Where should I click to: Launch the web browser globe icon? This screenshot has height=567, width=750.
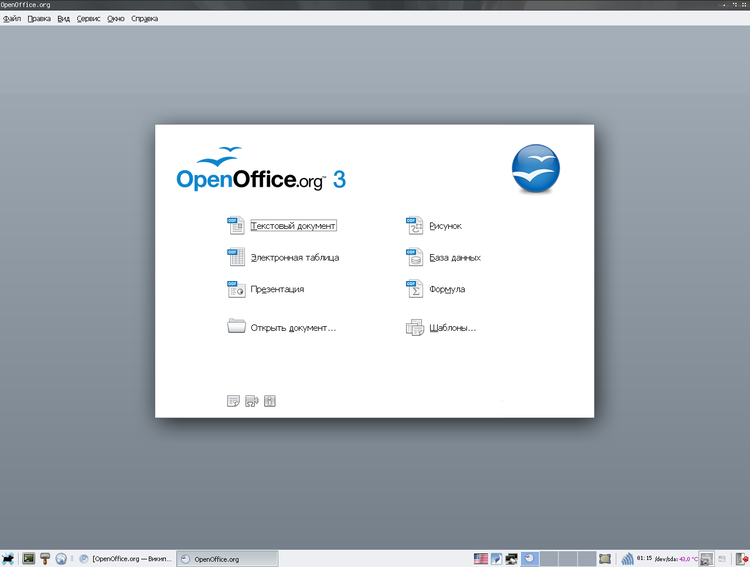[x=61, y=558]
